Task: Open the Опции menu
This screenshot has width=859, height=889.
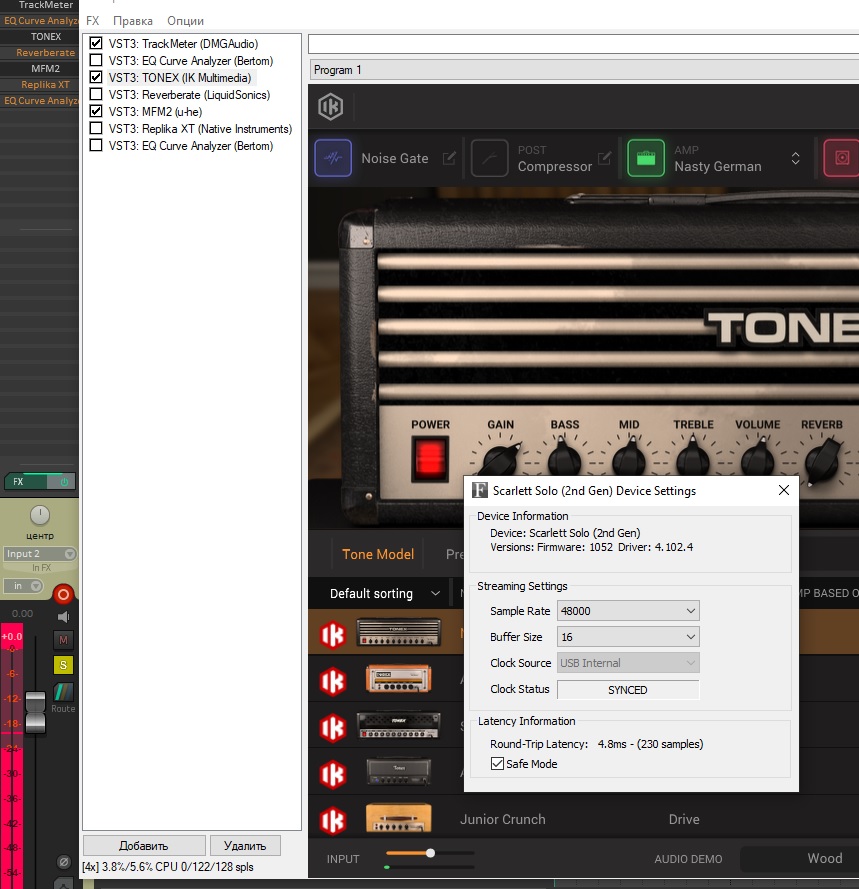Action: 185,21
